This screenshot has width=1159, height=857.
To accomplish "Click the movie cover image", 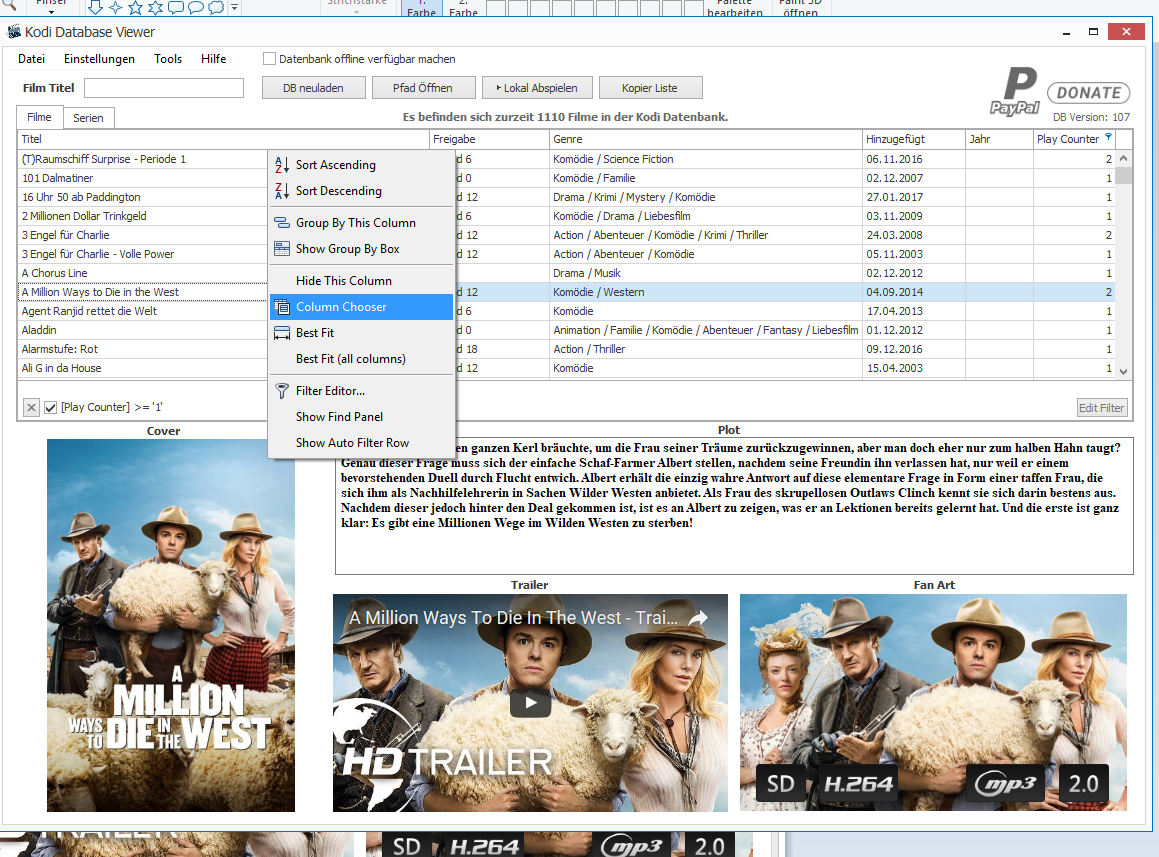I will [171, 626].
